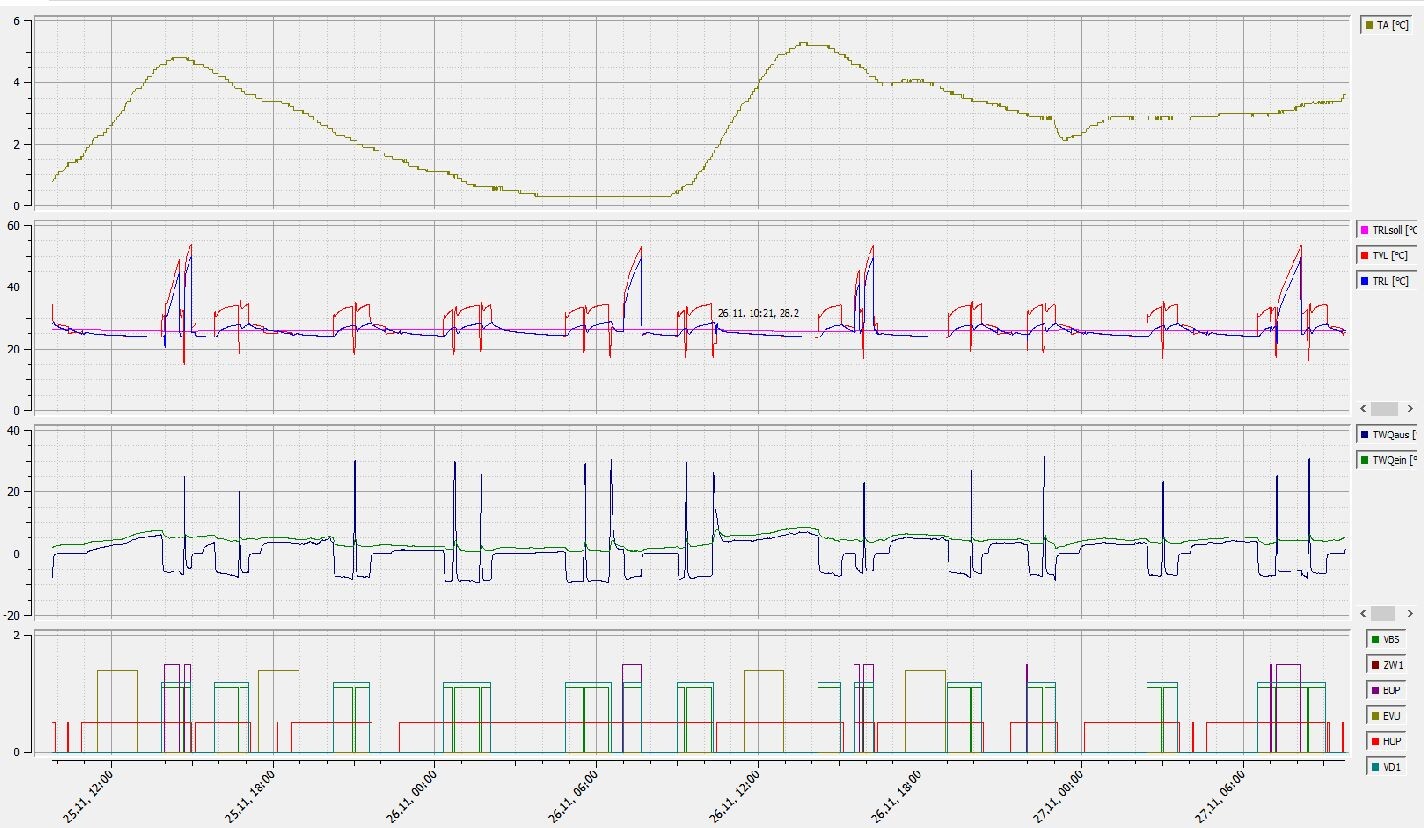Toggle the VBS signal legend
The width and height of the screenshot is (1424, 828).
pos(1386,639)
